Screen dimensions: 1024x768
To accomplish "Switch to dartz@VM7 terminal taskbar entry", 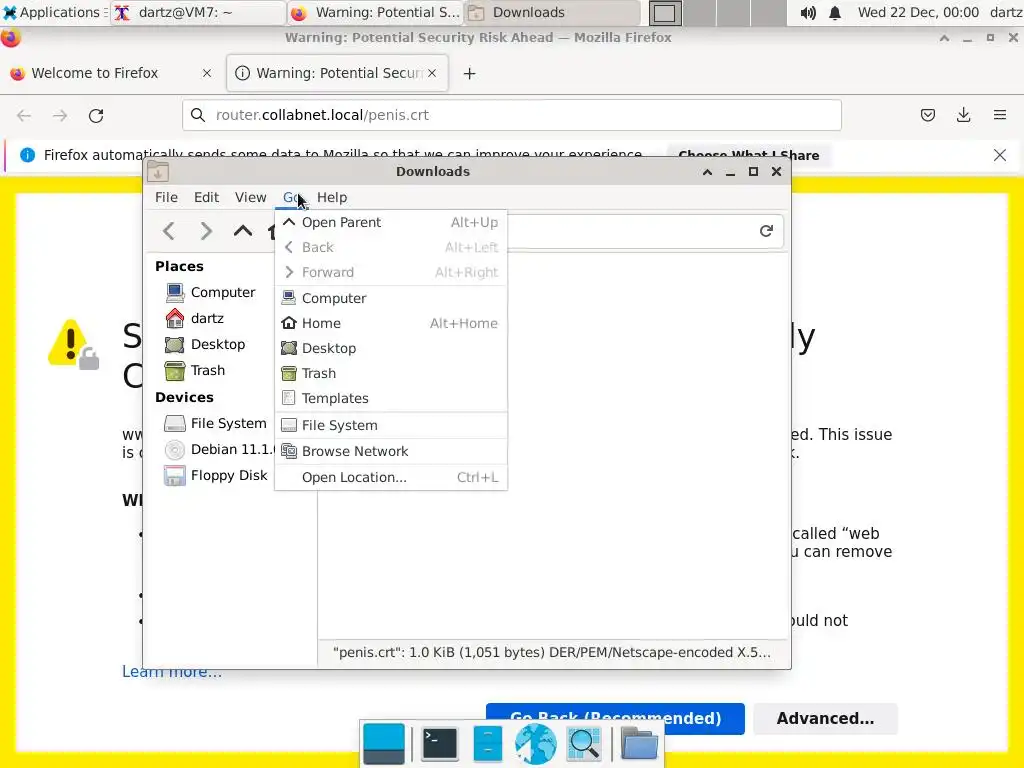I will (197, 12).
